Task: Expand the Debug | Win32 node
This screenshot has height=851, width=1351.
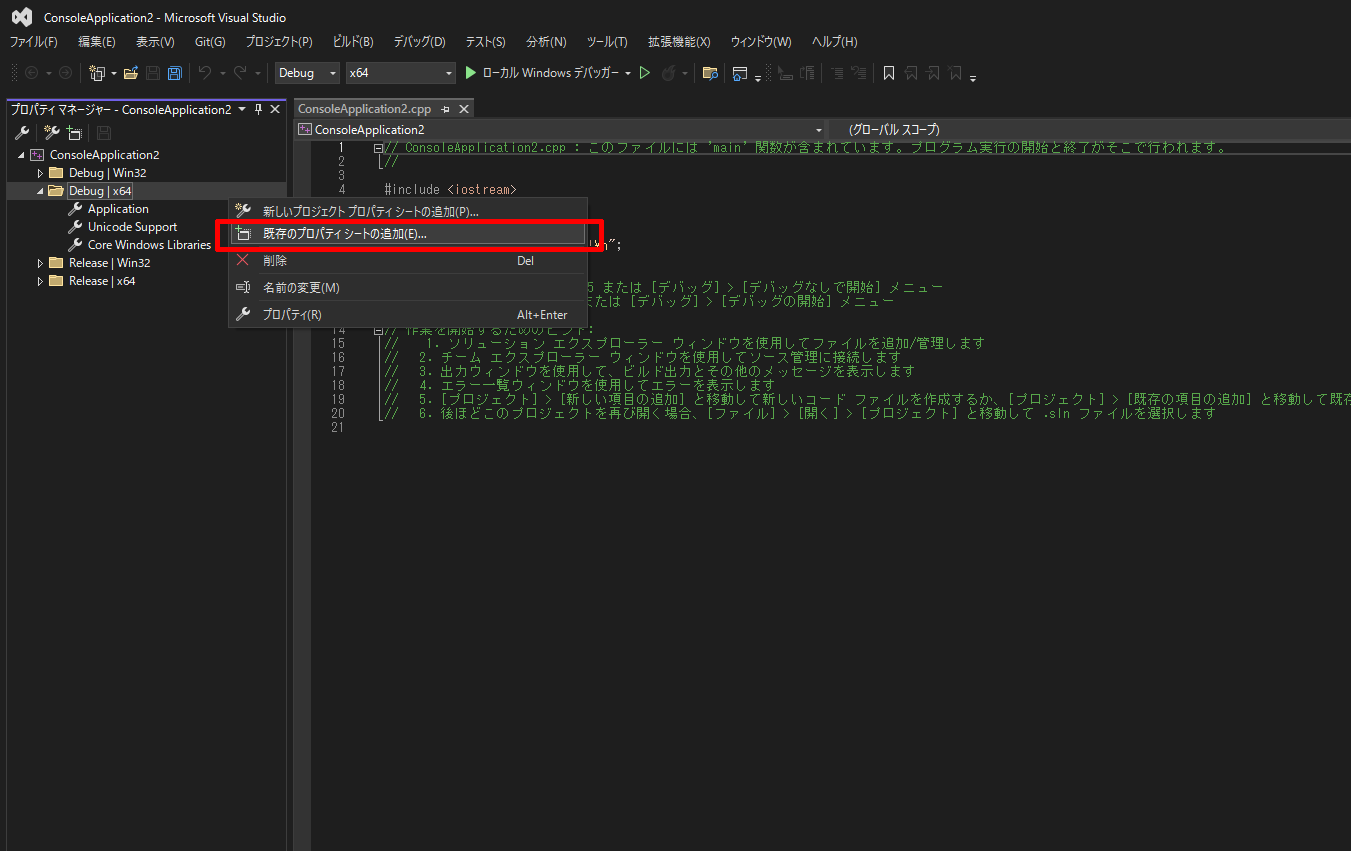Action: click(40, 173)
